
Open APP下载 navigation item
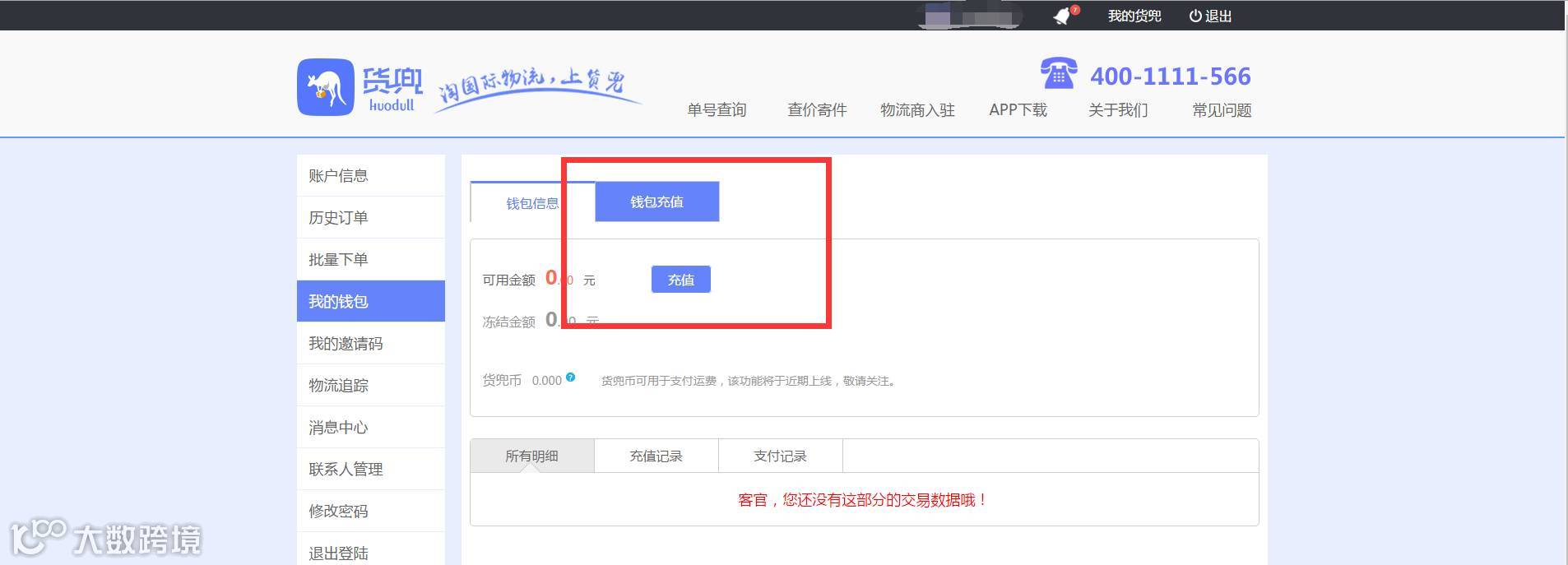(x=1018, y=110)
